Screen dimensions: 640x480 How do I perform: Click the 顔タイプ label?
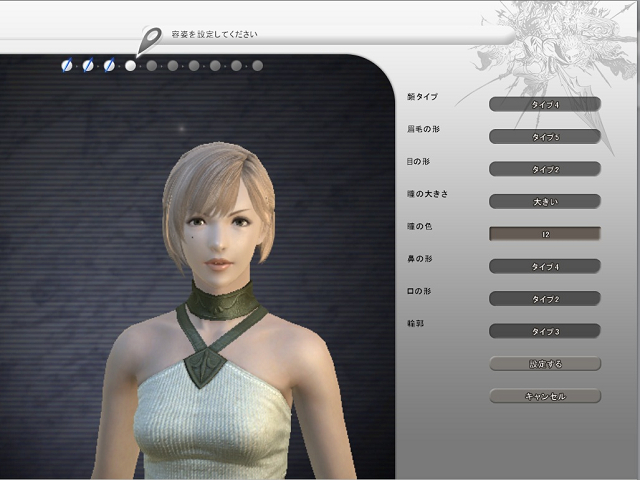pyautogui.click(x=422, y=97)
